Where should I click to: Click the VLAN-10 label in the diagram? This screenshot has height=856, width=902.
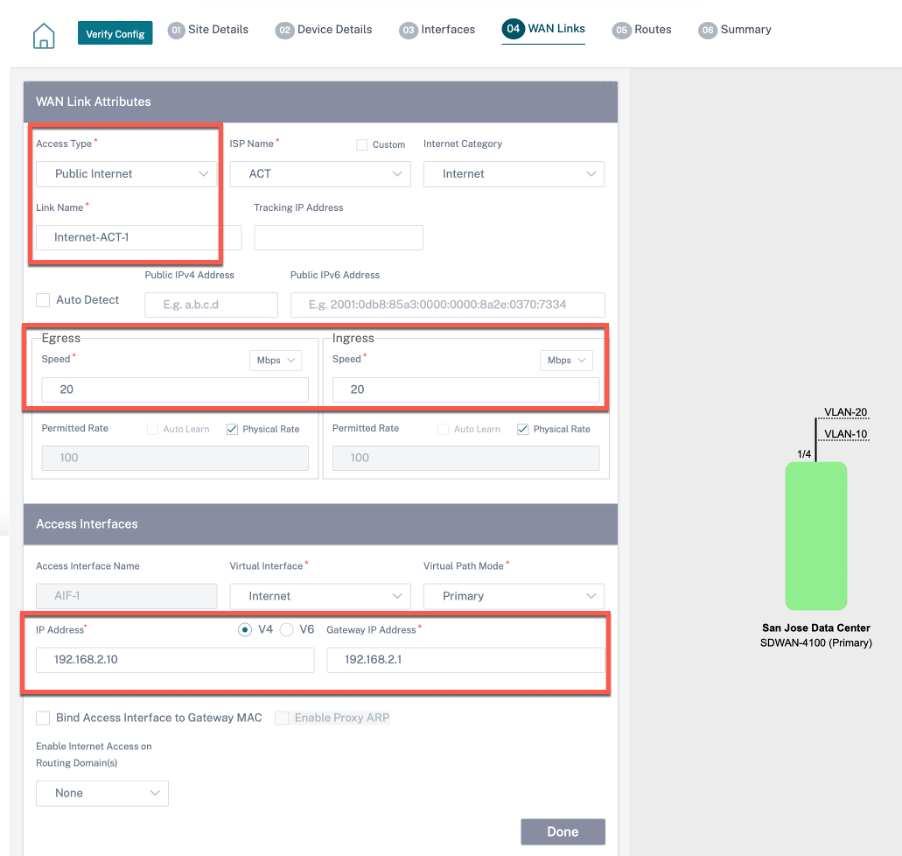[x=845, y=434]
